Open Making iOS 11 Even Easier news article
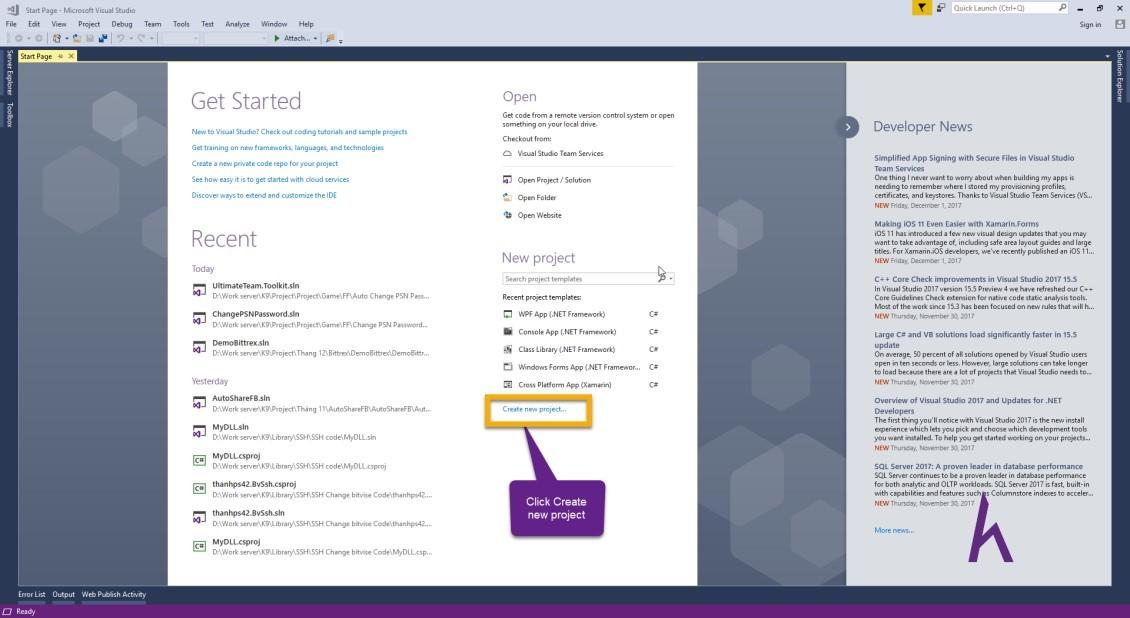This screenshot has height=618, width=1130. [x=956, y=224]
